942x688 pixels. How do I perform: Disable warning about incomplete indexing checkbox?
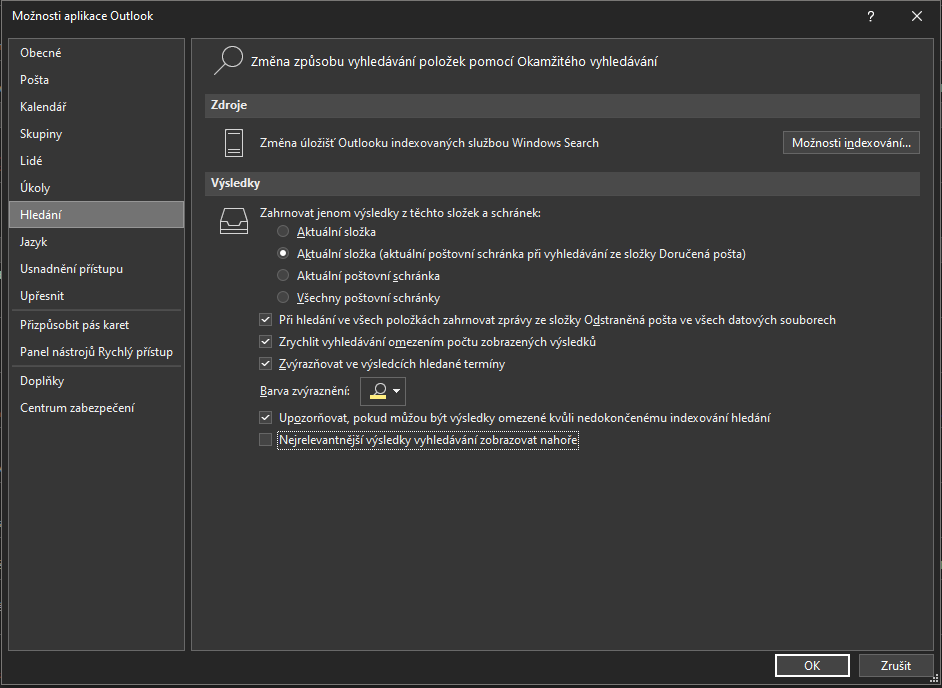click(x=266, y=418)
